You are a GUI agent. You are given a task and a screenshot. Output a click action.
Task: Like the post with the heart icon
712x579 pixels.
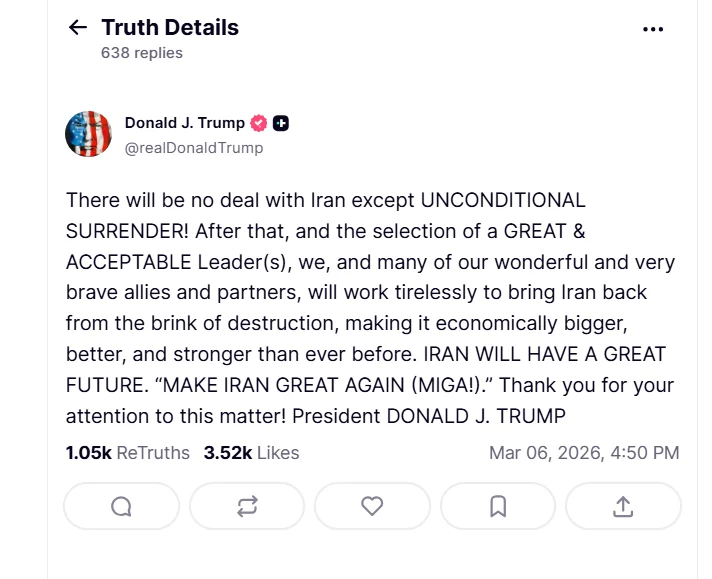(x=372, y=506)
